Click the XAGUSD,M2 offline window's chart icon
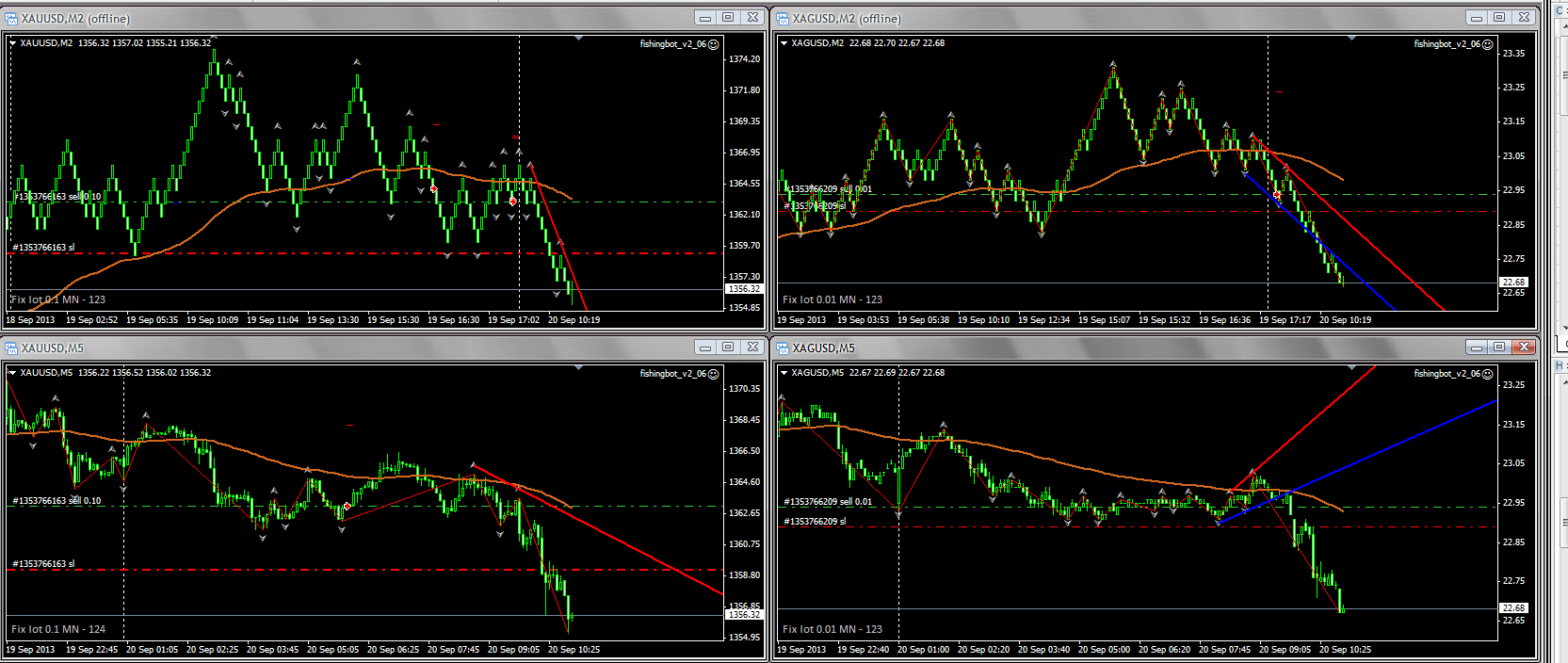1568x663 pixels. 783,18
